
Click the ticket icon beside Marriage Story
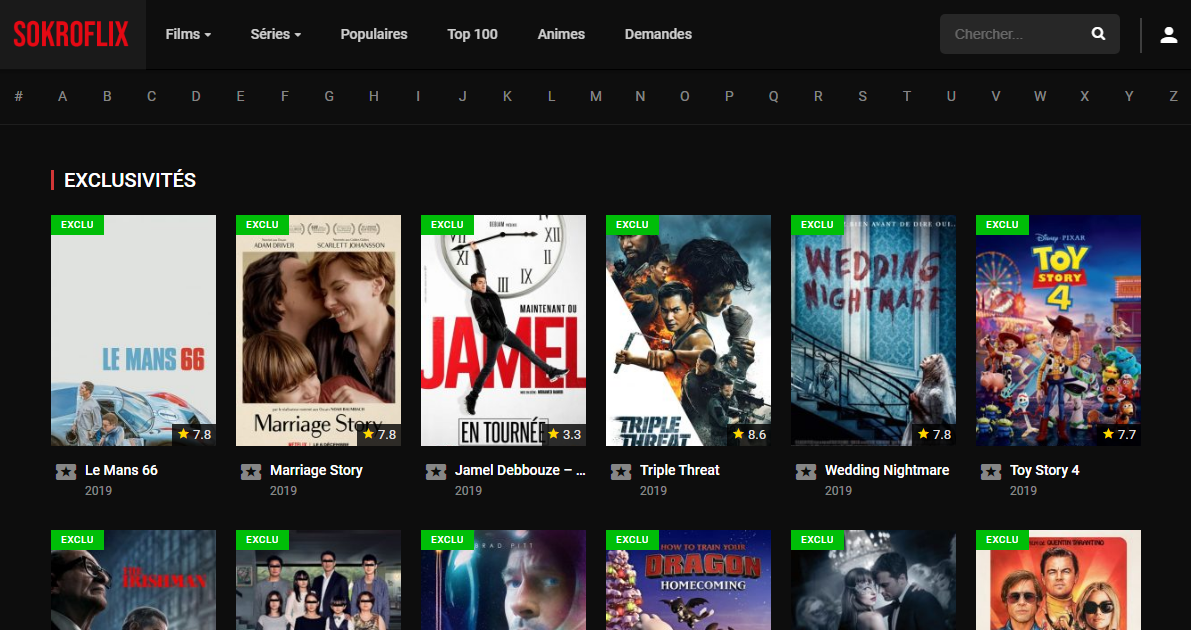point(251,472)
